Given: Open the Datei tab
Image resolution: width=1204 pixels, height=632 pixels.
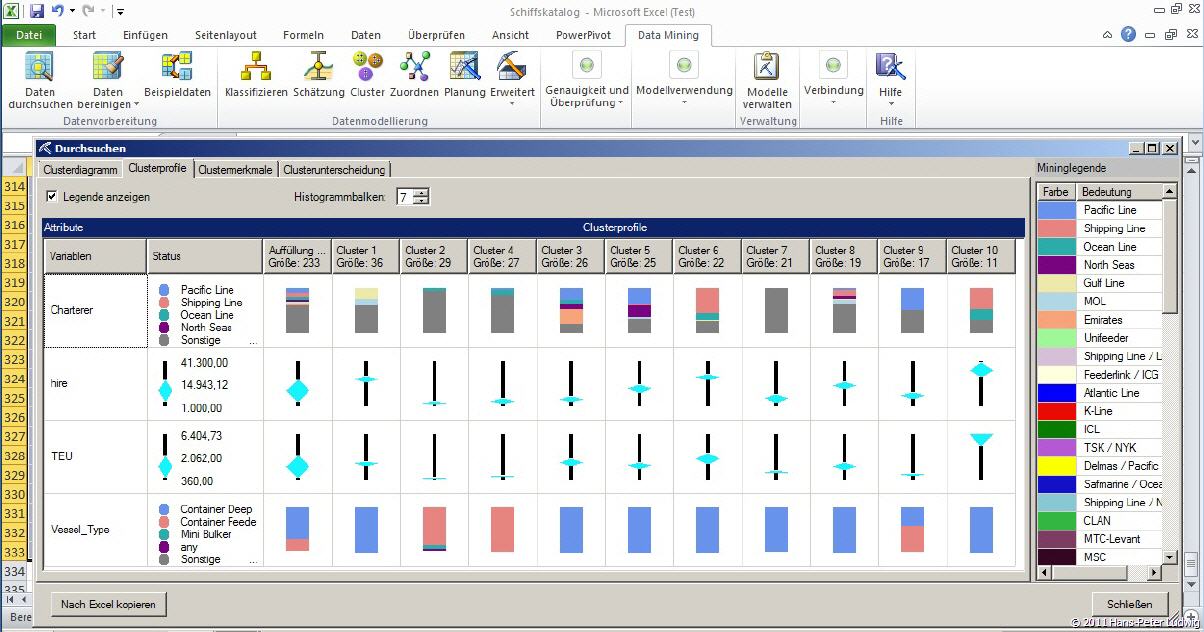Looking at the screenshot, I should (x=29, y=35).
